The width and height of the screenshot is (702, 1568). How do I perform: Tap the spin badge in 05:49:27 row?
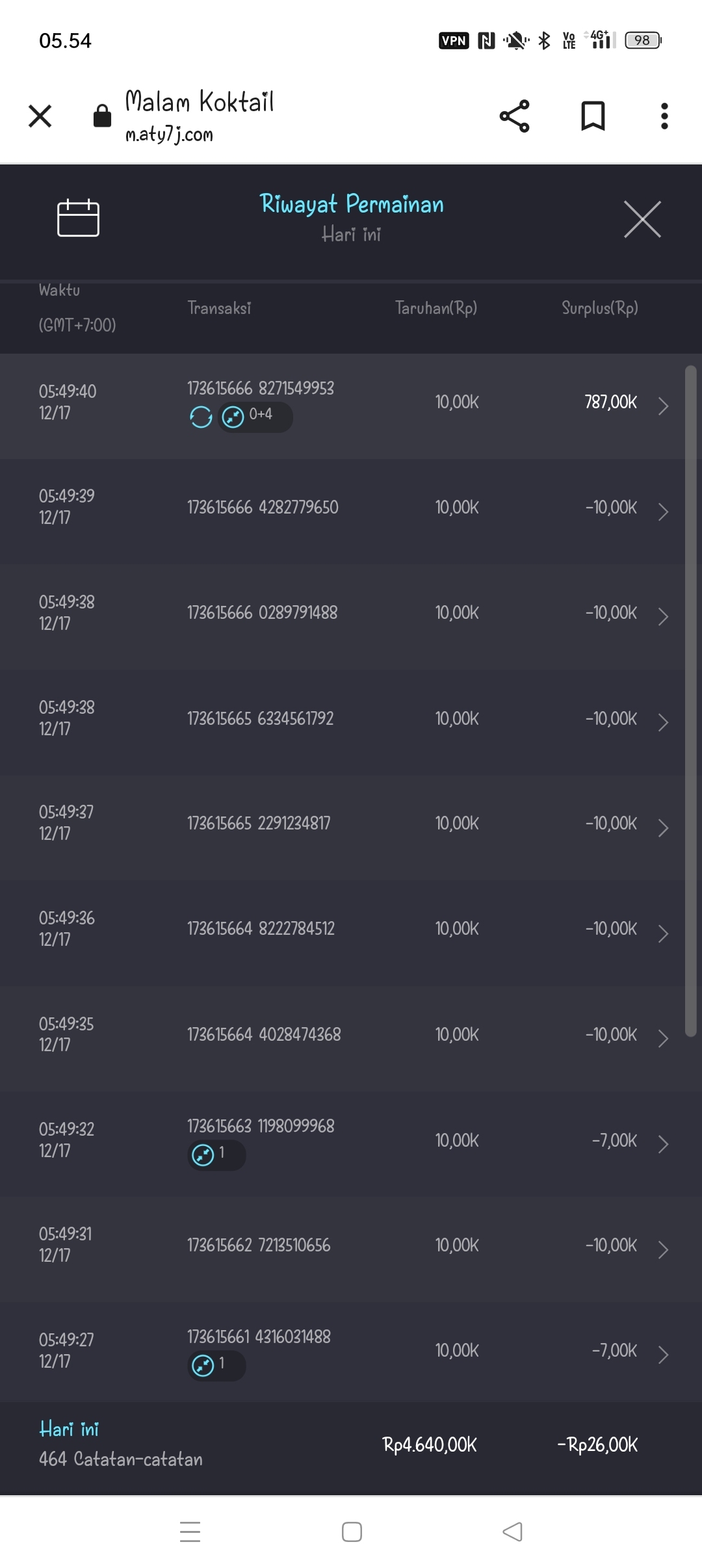pyautogui.click(x=216, y=1365)
